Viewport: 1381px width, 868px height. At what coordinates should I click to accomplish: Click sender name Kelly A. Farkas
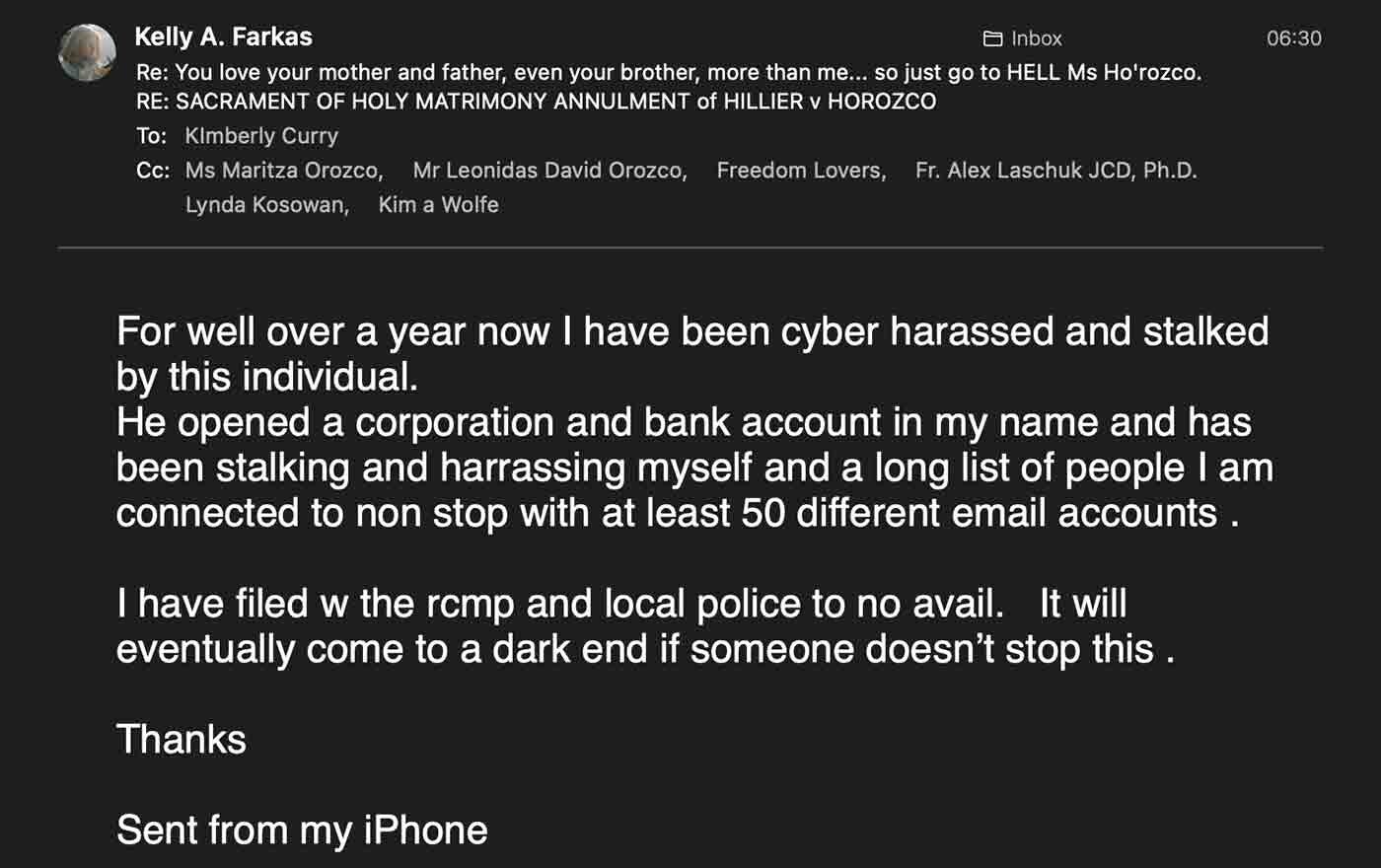pyautogui.click(x=223, y=36)
